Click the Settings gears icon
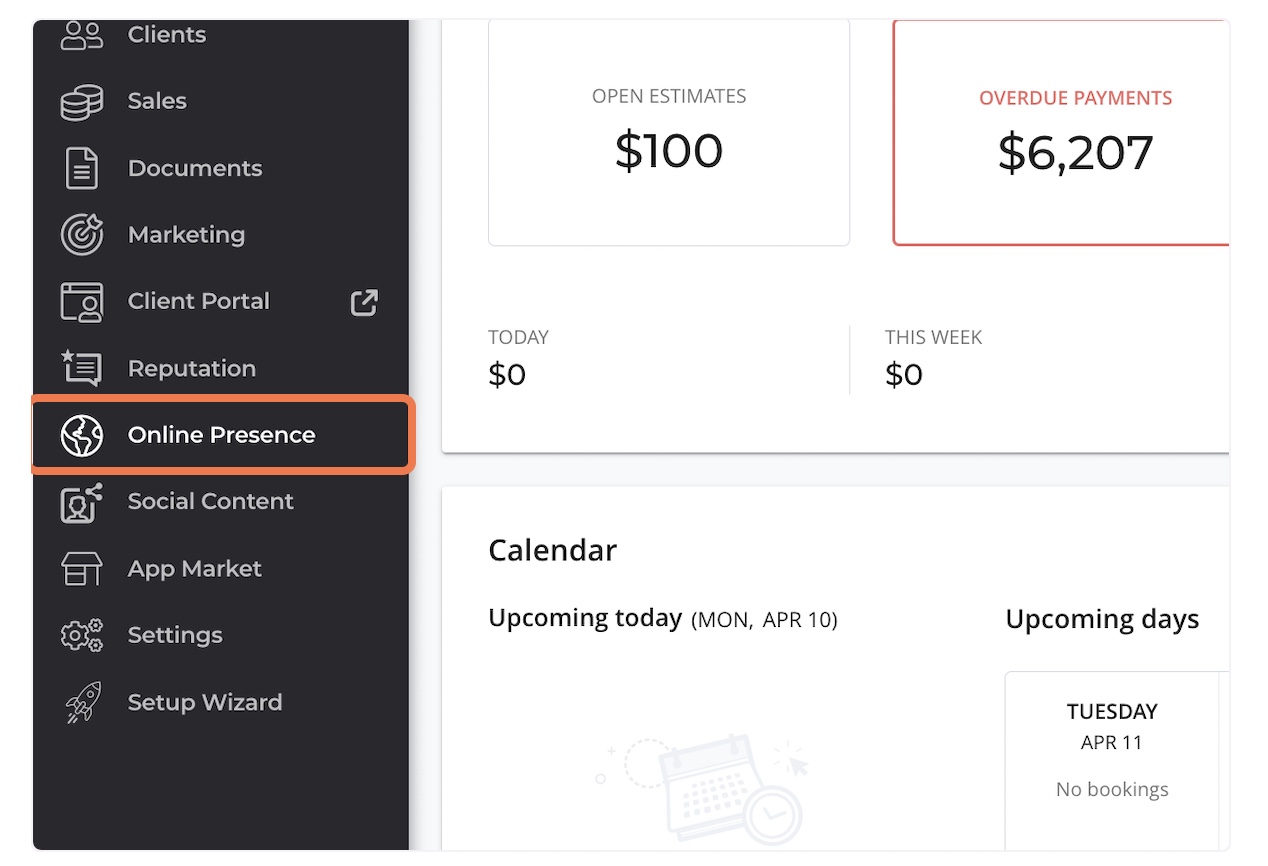This screenshot has height=866, width=1268. pyautogui.click(x=82, y=636)
